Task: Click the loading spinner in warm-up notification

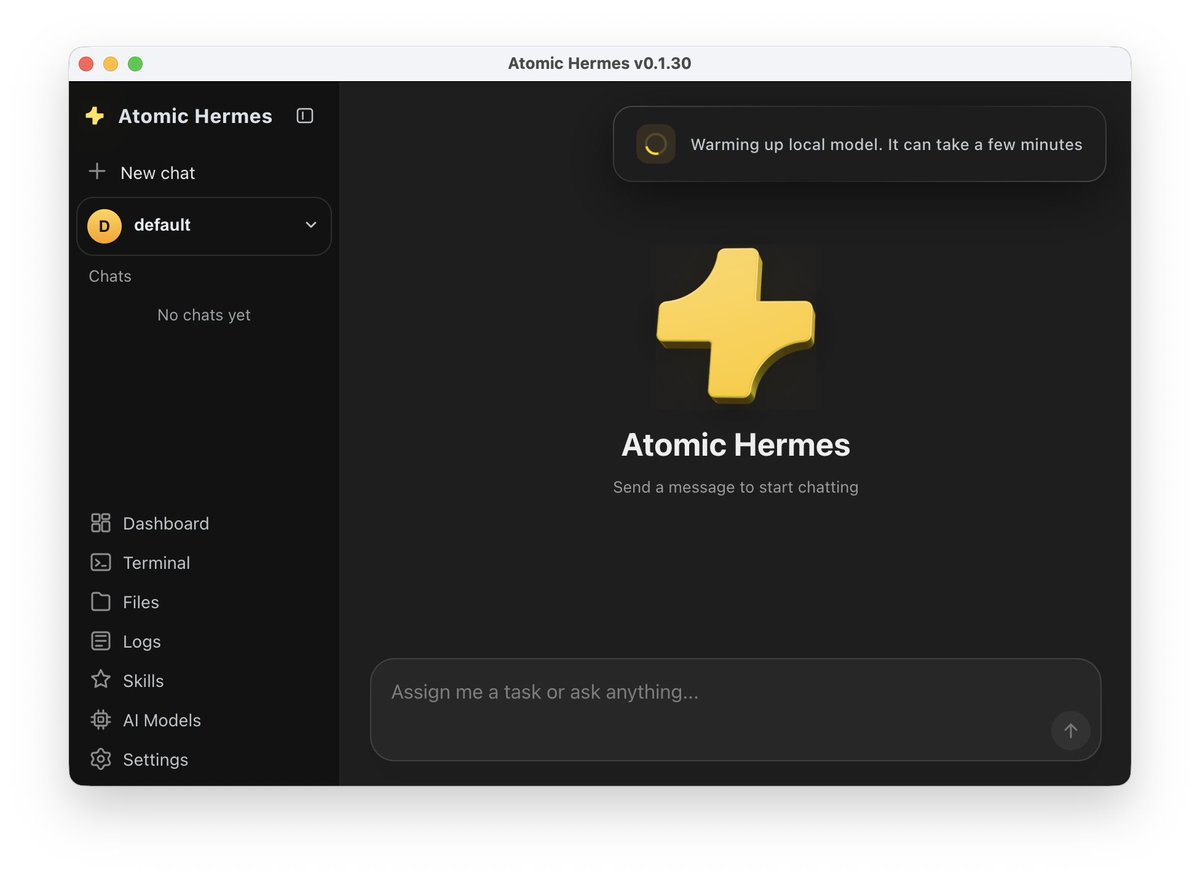Action: click(x=656, y=144)
